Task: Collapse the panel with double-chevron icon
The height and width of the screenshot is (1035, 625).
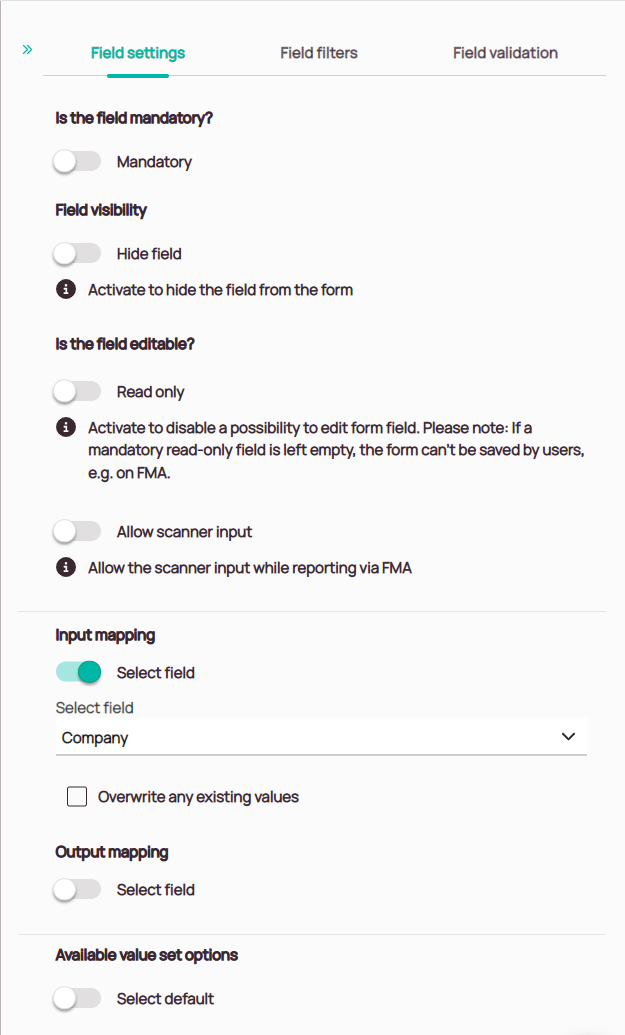Action: [28, 48]
